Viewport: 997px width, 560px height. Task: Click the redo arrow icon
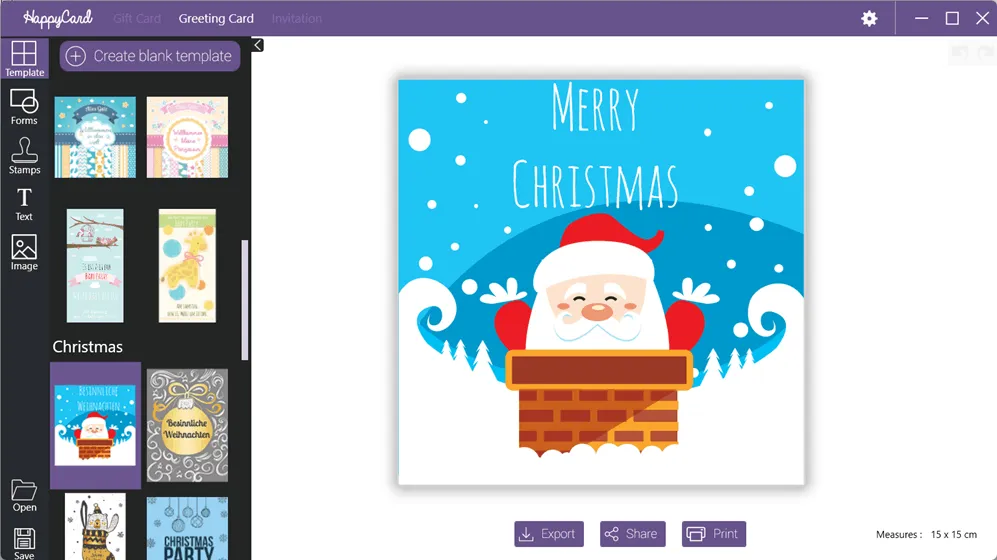click(x=986, y=54)
